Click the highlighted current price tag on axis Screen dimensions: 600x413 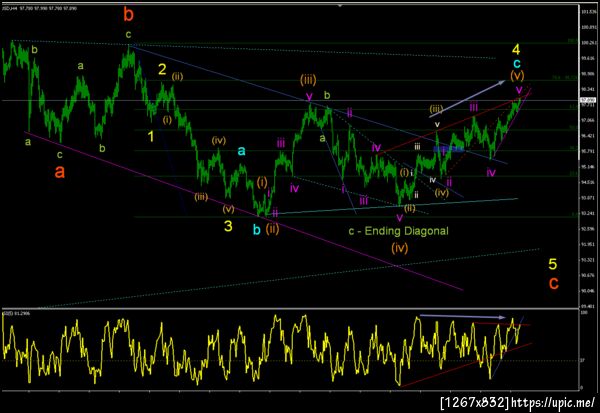pyautogui.click(x=587, y=99)
